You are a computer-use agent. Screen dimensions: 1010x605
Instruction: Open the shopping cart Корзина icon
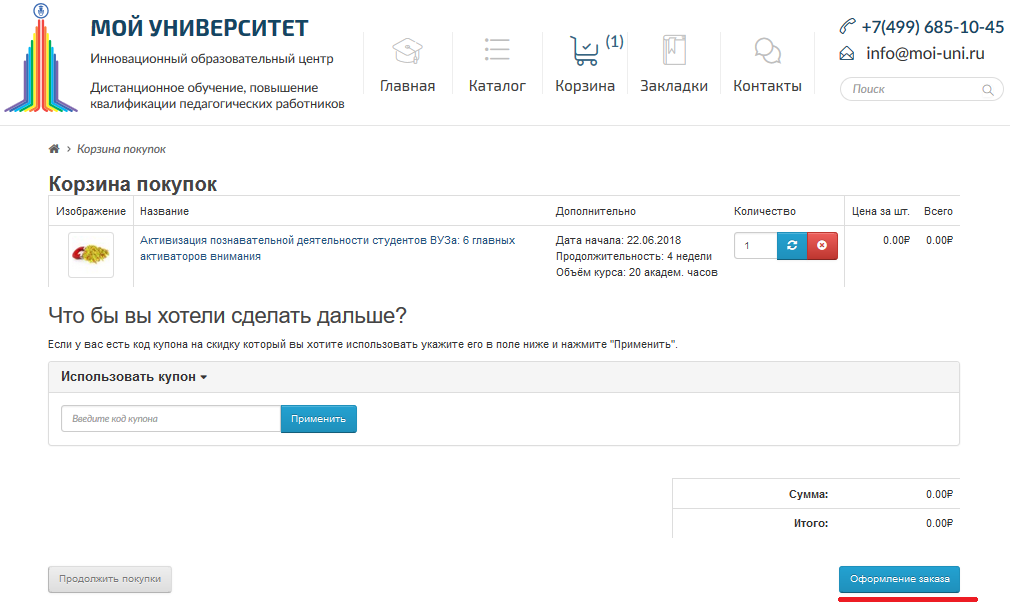pos(584,51)
